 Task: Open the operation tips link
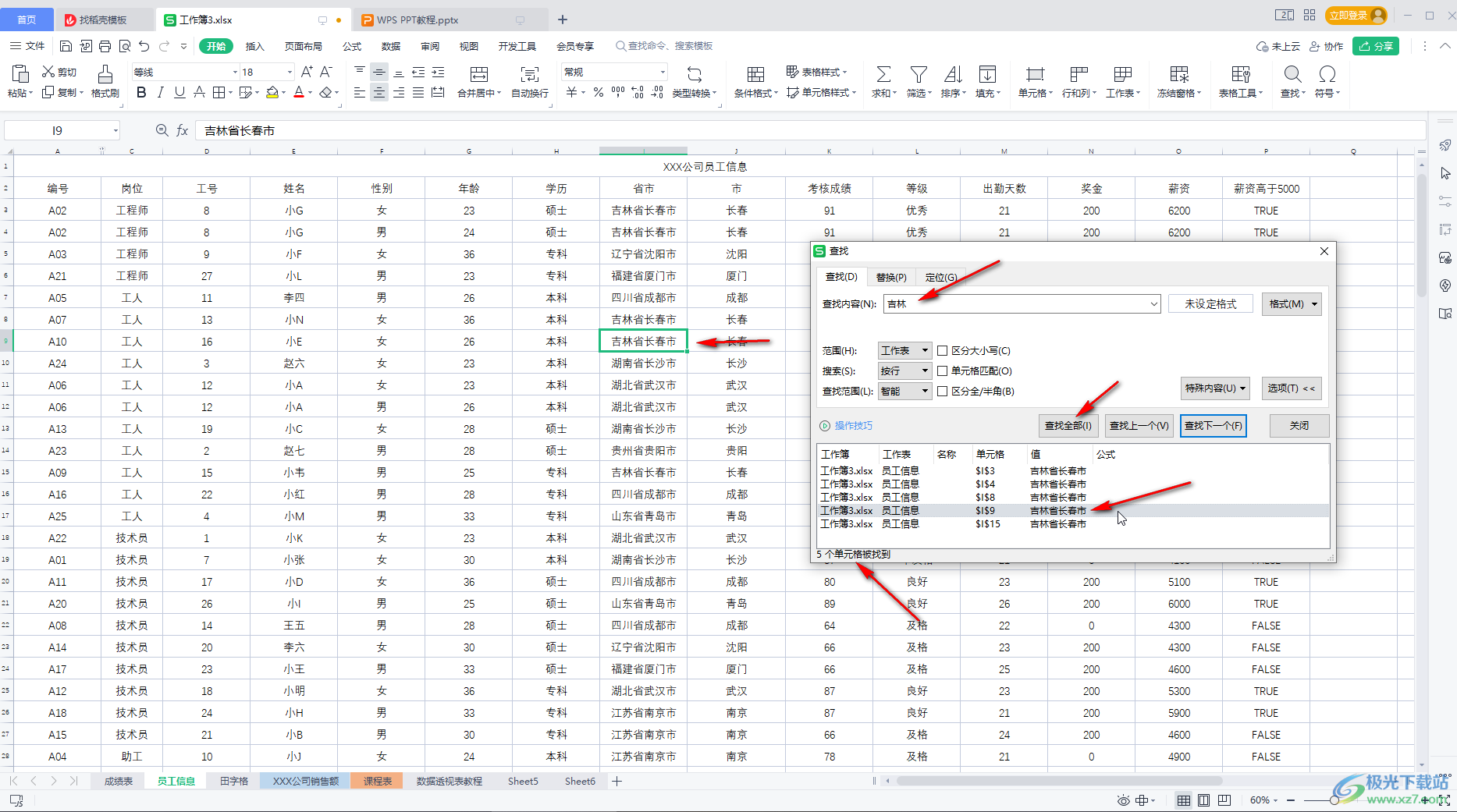pos(854,426)
